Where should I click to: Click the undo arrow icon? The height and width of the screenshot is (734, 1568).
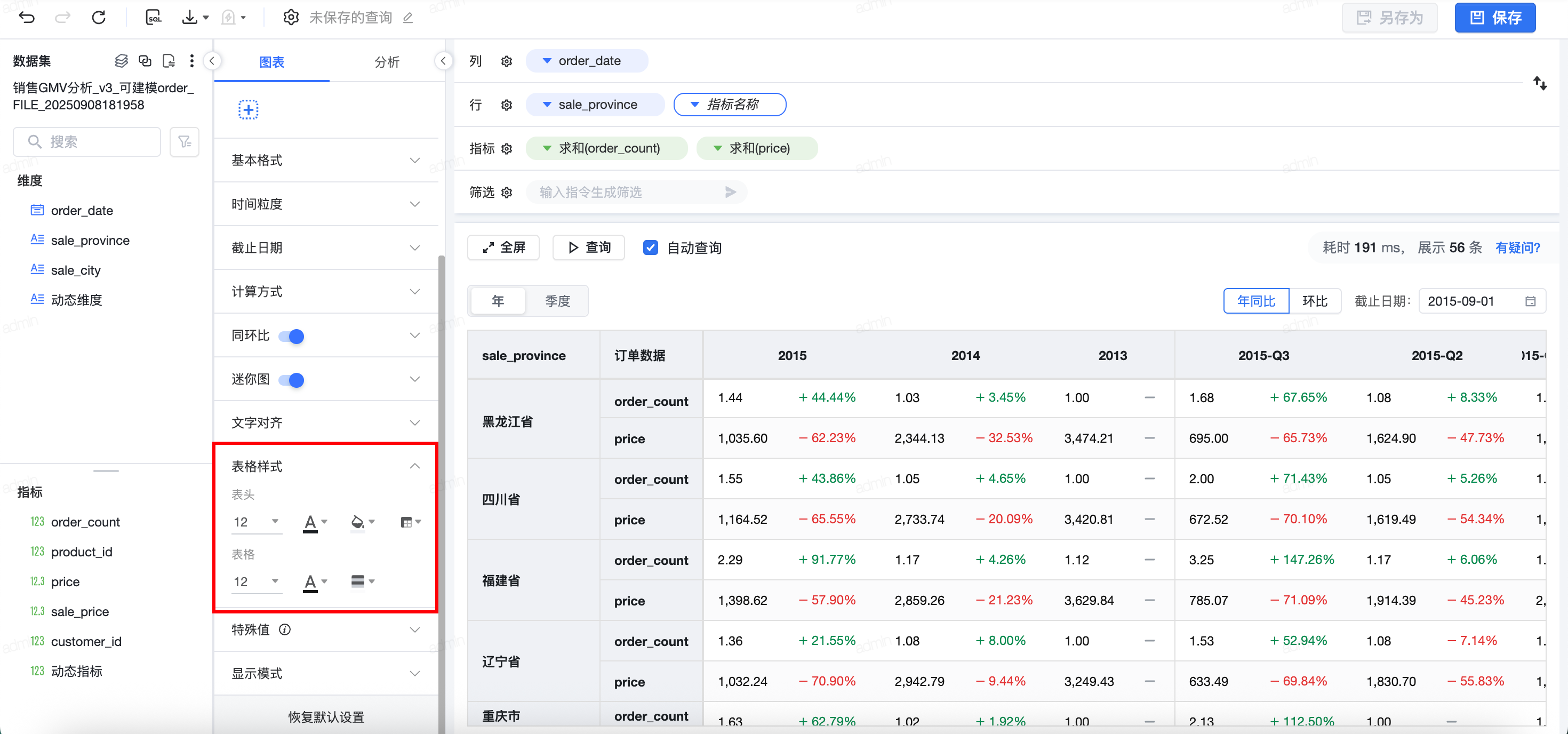tap(27, 17)
